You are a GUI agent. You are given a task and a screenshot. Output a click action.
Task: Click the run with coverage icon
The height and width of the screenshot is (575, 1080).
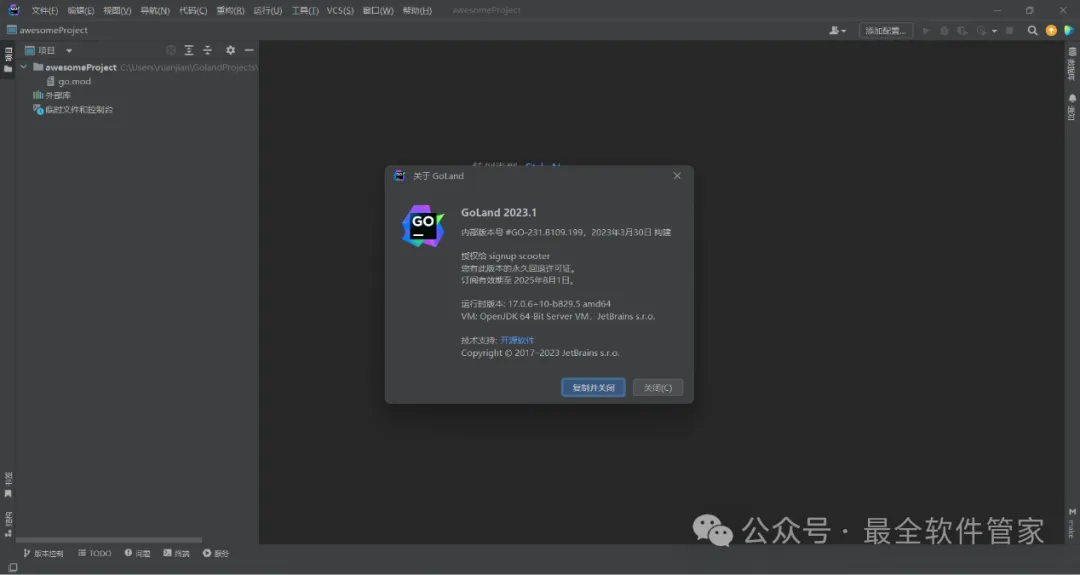pos(962,30)
